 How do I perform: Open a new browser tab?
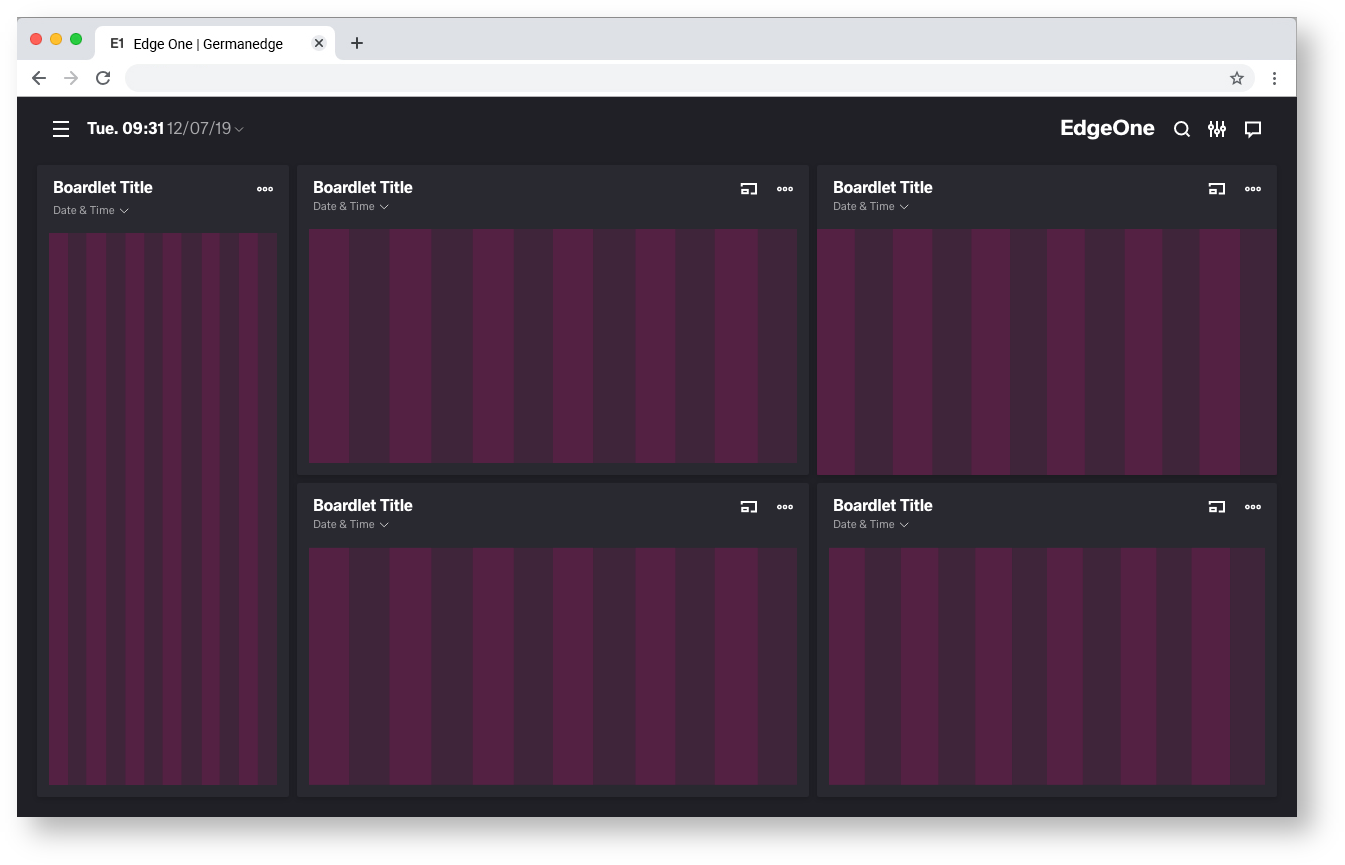357,43
